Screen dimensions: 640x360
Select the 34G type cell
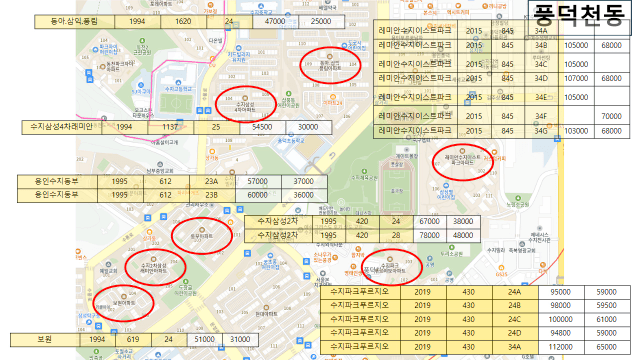click(x=541, y=131)
